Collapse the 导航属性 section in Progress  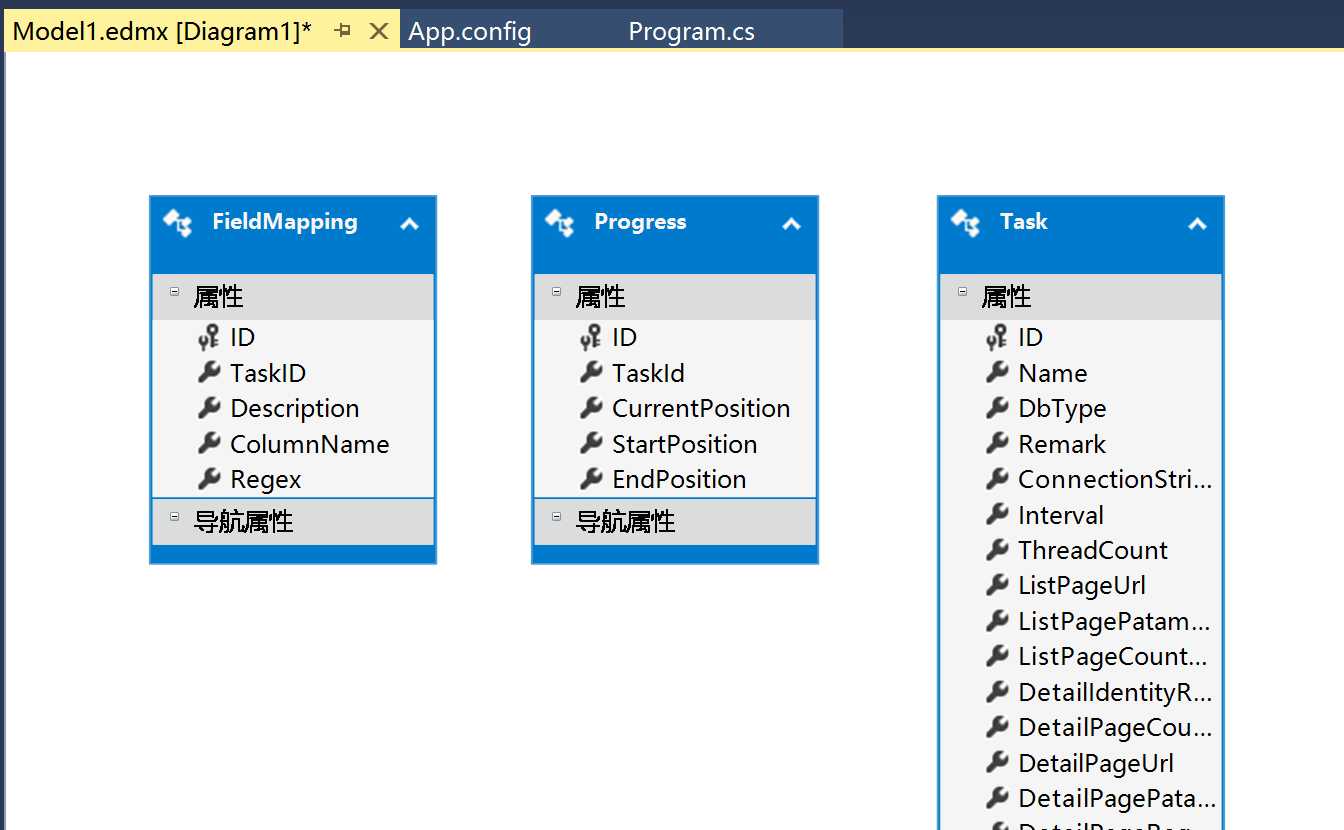pos(556,516)
